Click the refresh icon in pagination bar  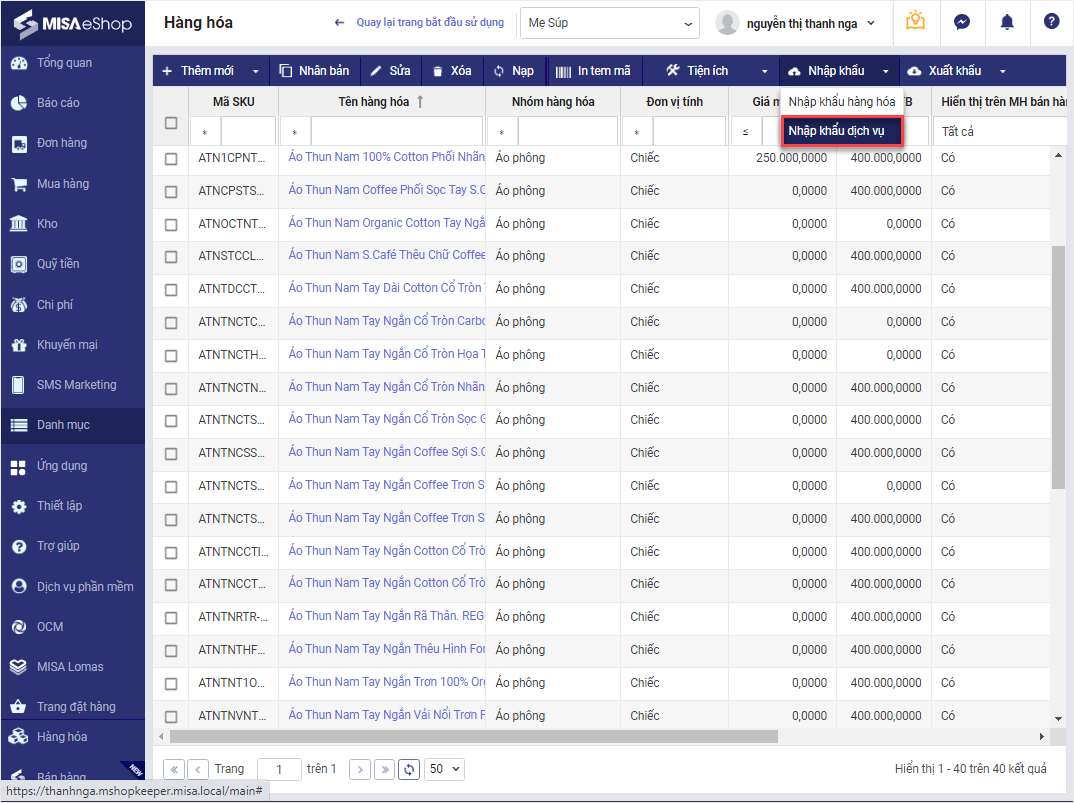click(408, 769)
